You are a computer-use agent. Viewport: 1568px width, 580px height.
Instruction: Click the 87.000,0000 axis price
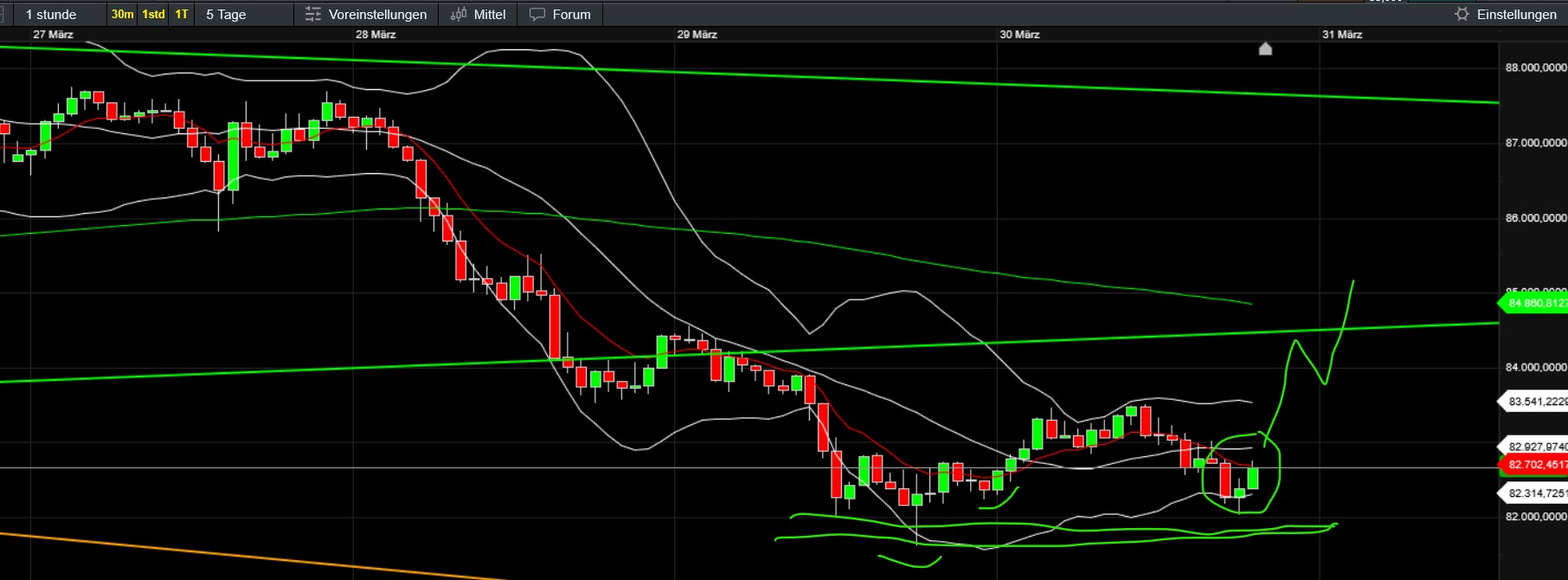[1536, 143]
